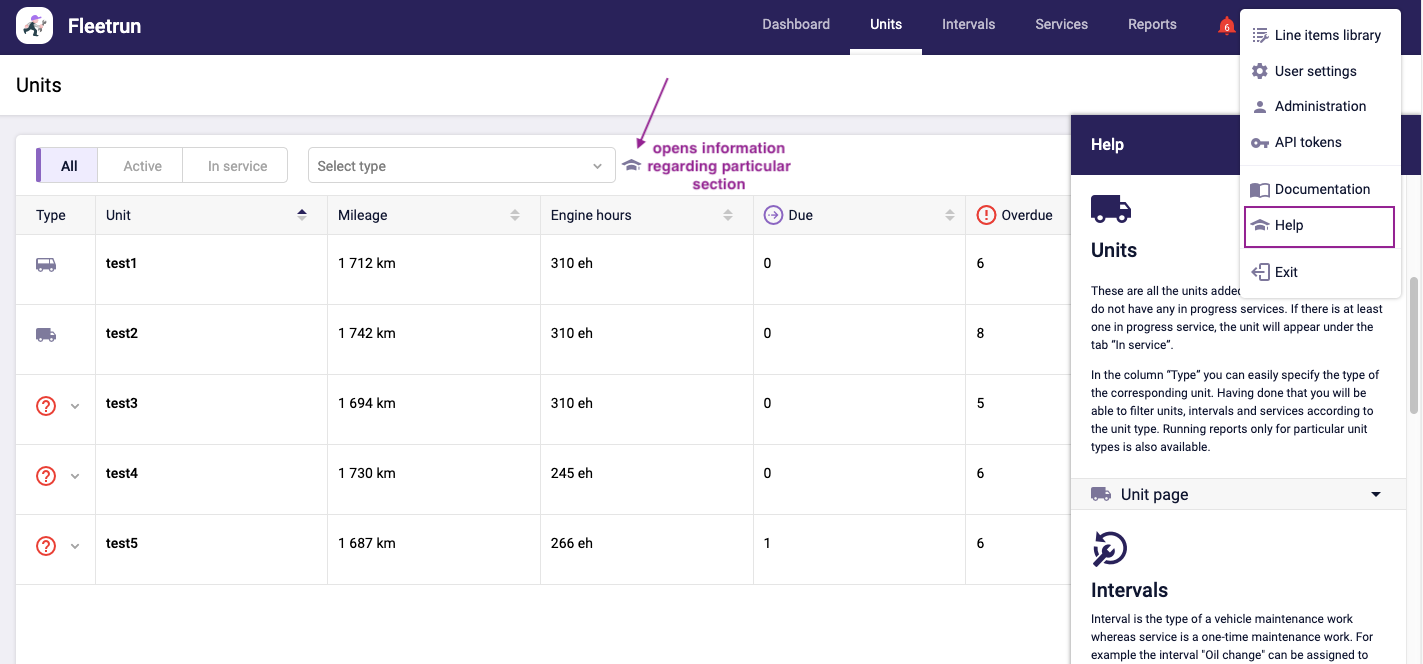Click the Help panel vertical scrollbar
Screen dimensions: 1423x664
pos(1414,345)
